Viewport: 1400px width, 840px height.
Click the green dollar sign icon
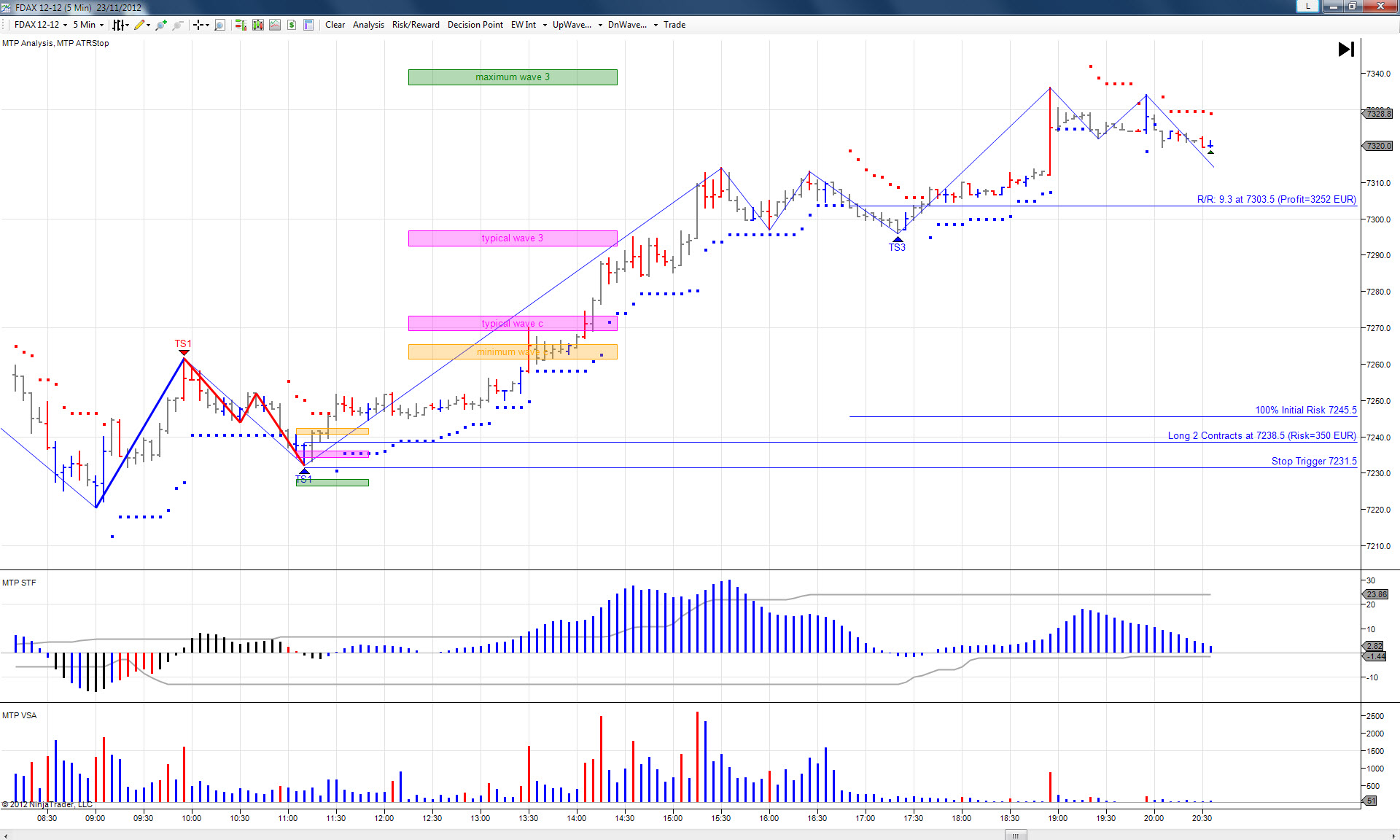click(x=292, y=25)
